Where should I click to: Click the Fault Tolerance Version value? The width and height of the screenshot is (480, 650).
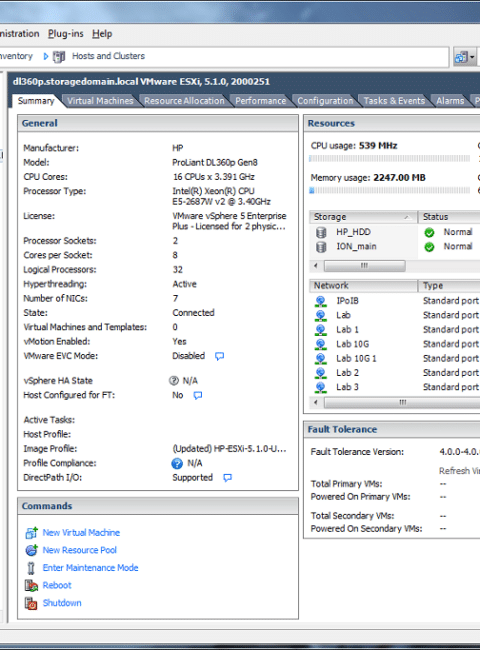pyautogui.click(x=459, y=452)
